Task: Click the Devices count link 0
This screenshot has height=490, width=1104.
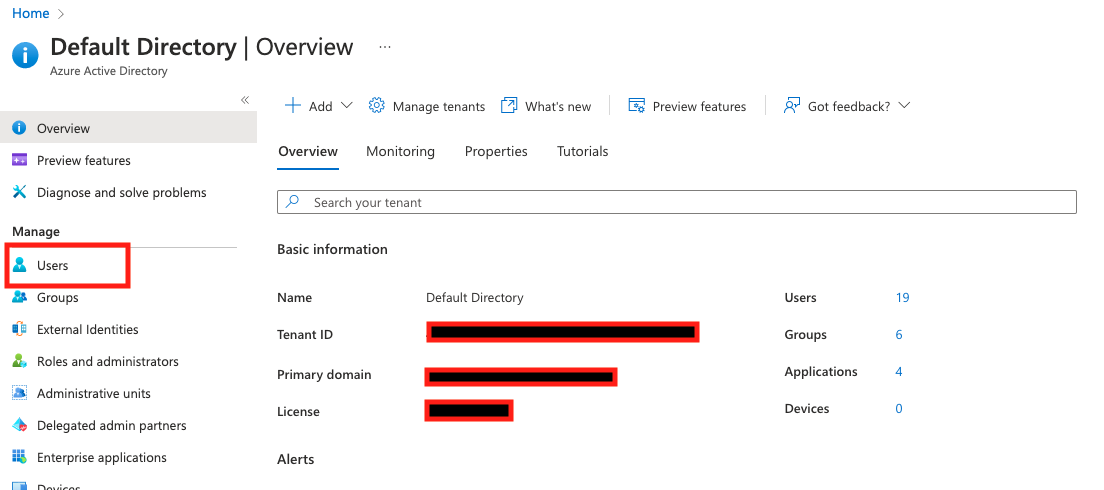Action: 899,408
